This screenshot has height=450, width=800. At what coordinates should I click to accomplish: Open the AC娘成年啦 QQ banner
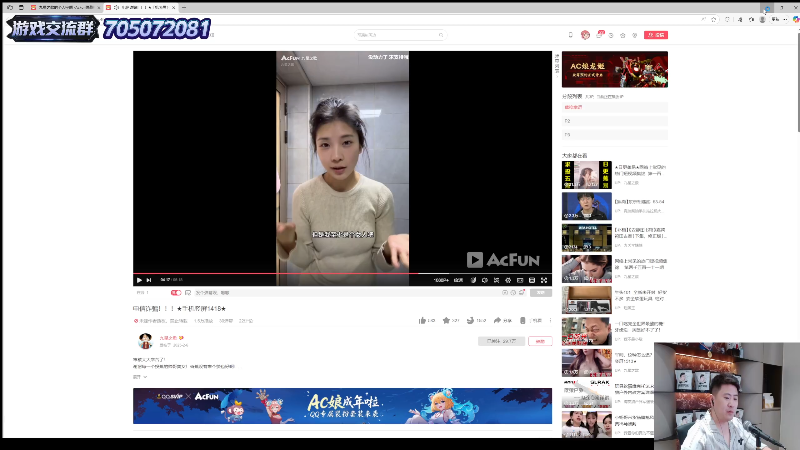tap(342, 406)
